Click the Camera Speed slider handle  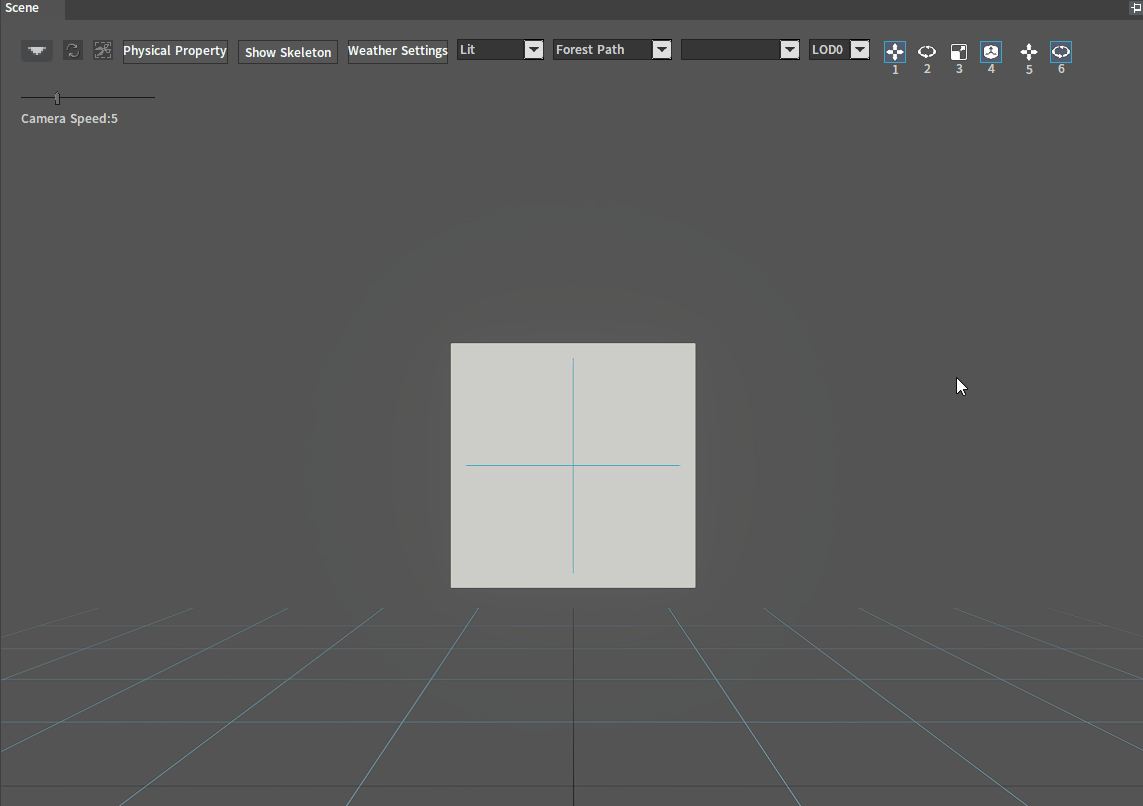point(57,98)
